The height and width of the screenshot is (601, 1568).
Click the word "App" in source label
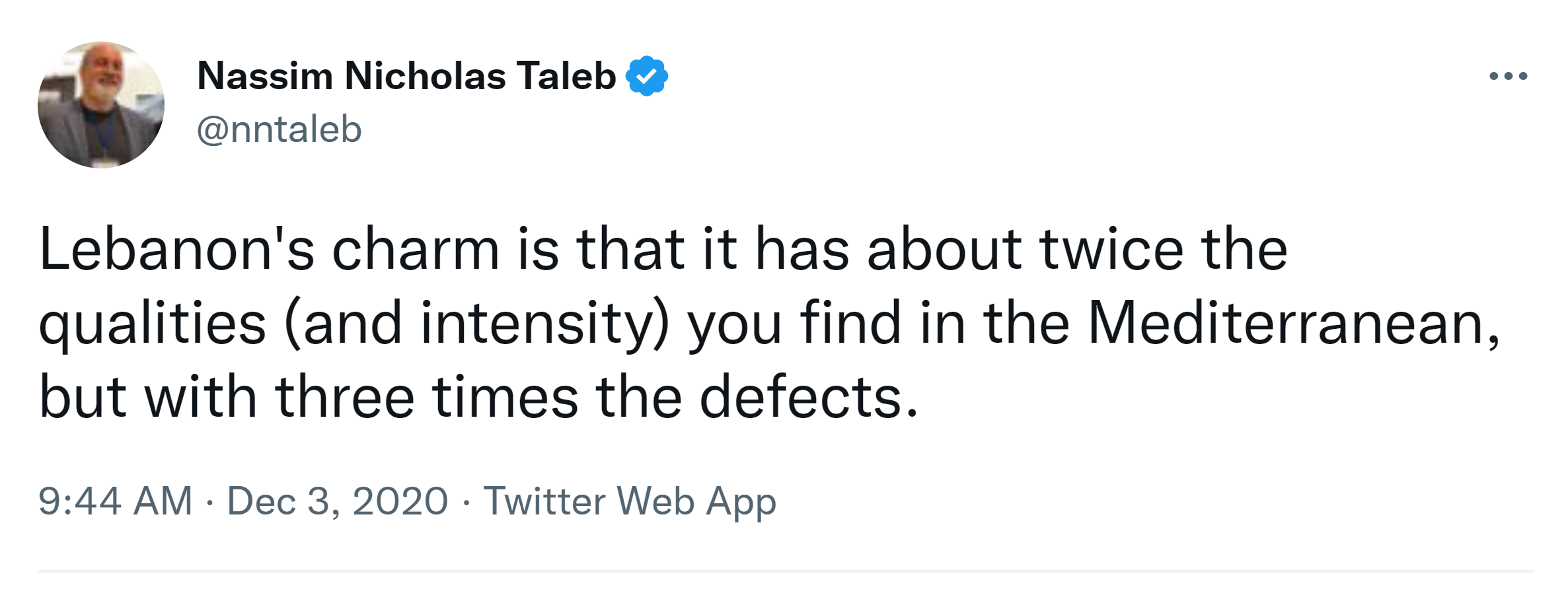[741, 502]
